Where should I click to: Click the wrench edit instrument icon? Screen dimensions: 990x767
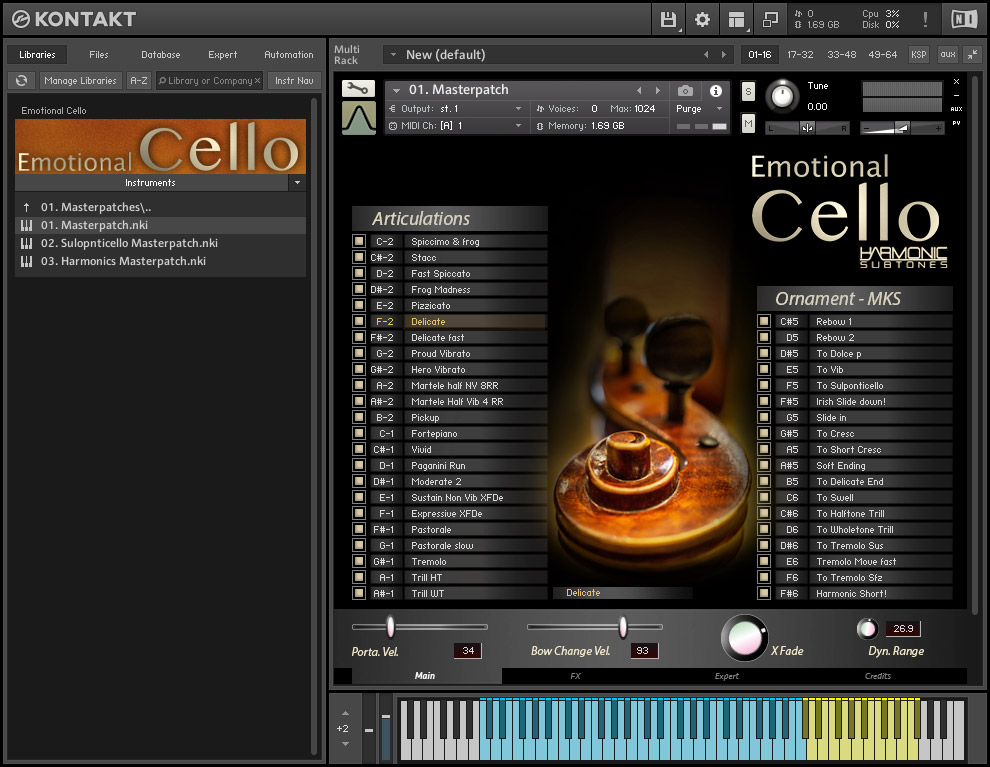tap(358, 88)
